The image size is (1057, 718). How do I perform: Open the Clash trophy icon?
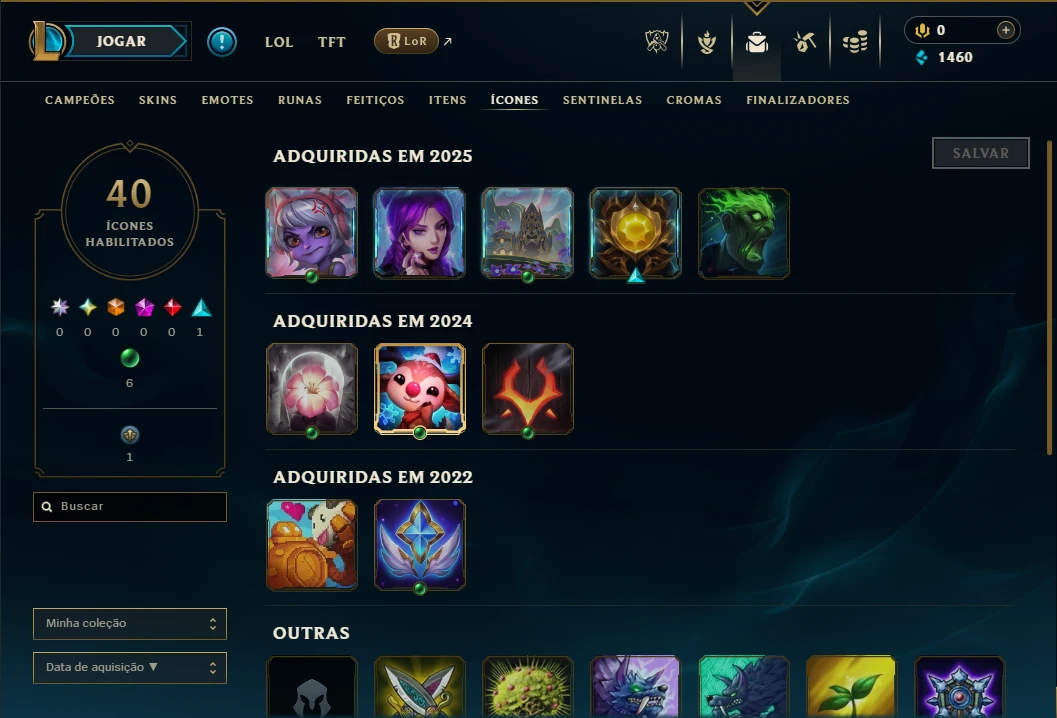coord(706,42)
